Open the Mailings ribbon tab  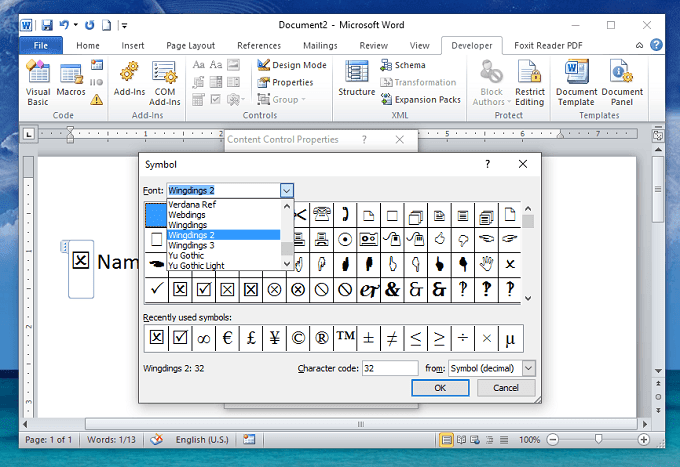pos(318,45)
